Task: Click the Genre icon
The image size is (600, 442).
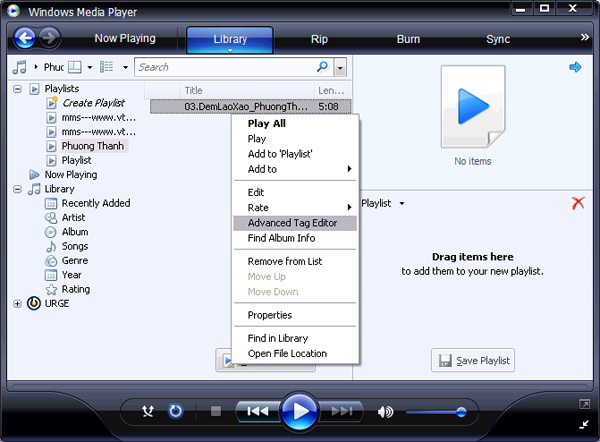Action: click(51, 261)
